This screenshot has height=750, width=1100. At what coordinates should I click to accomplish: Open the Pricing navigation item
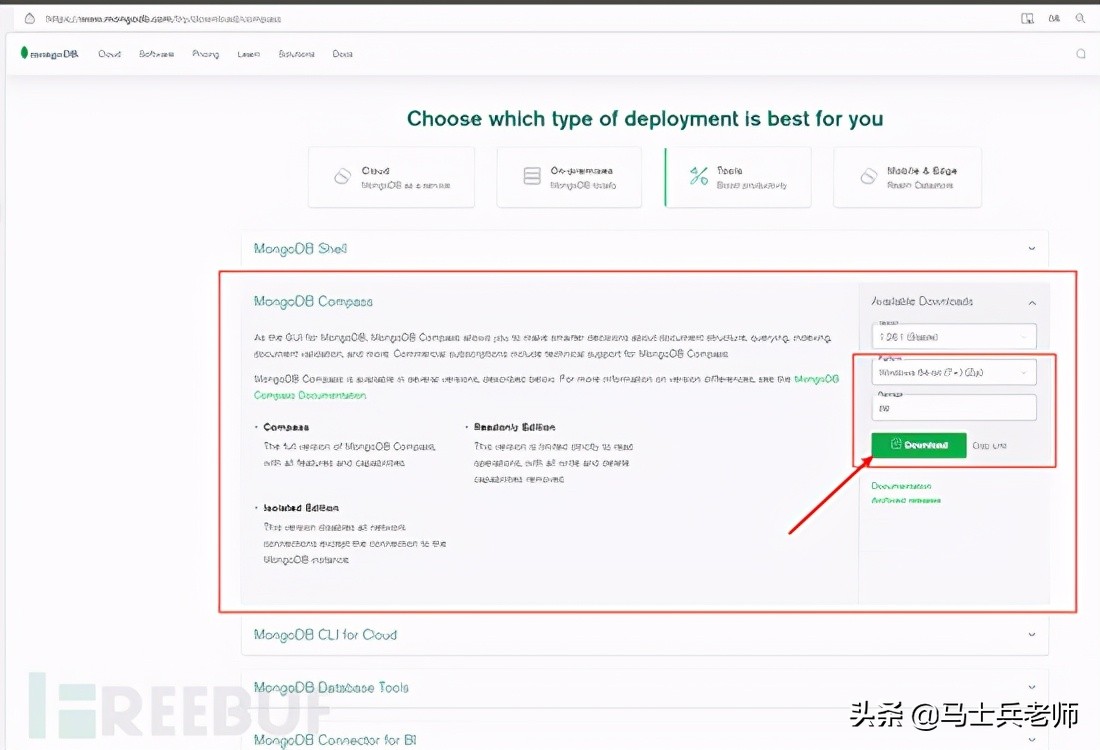(x=206, y=53)
